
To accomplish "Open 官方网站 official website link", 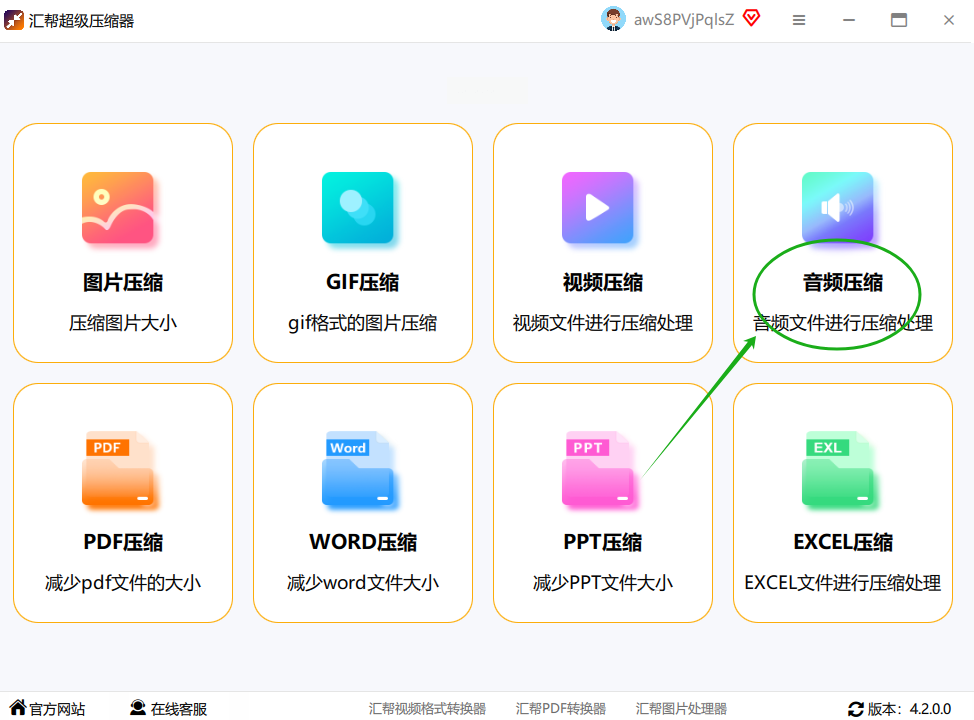I will click(x=48, y=708).
